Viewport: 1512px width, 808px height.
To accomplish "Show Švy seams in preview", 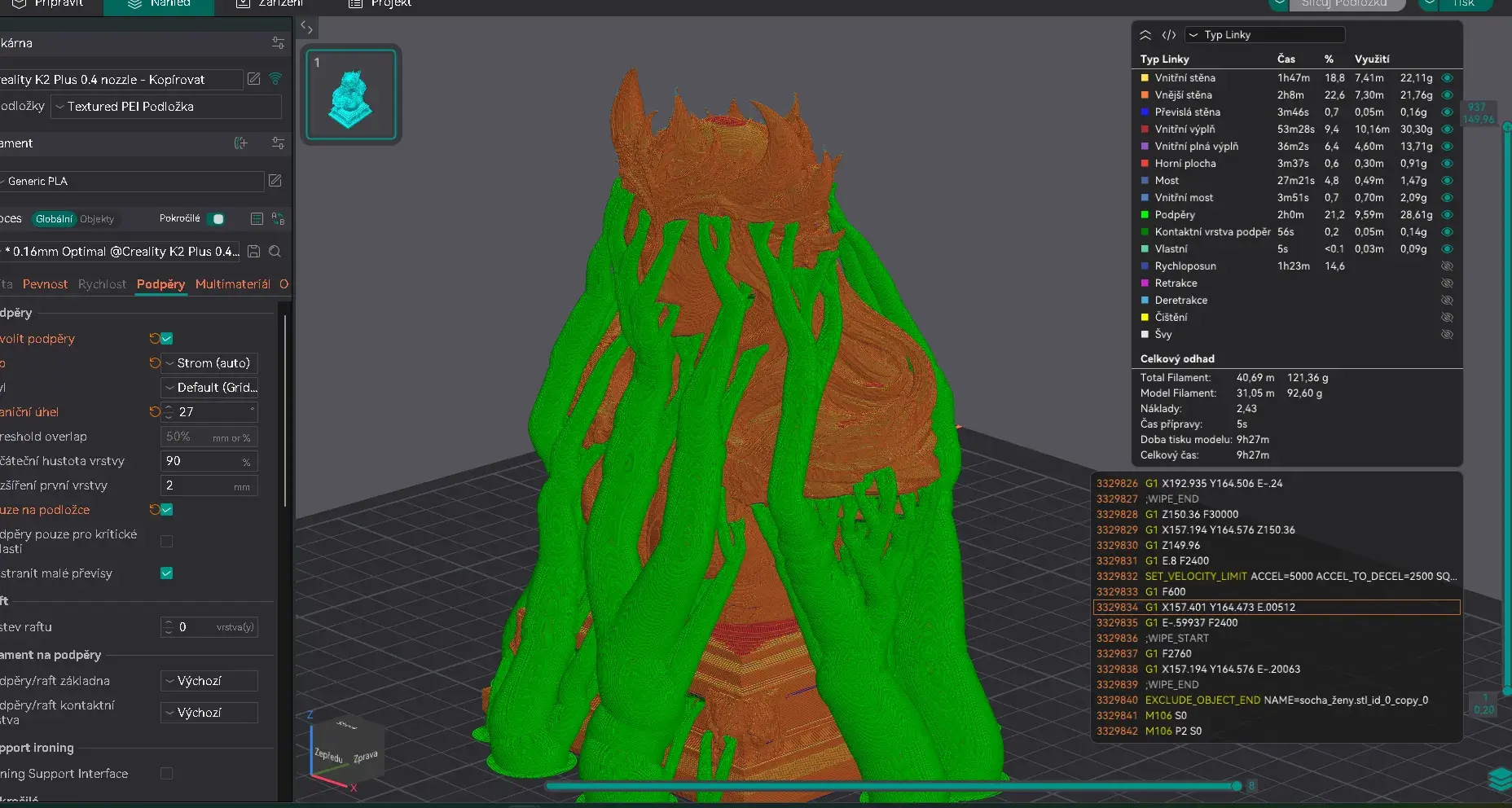I will (x=1447, y=335).
